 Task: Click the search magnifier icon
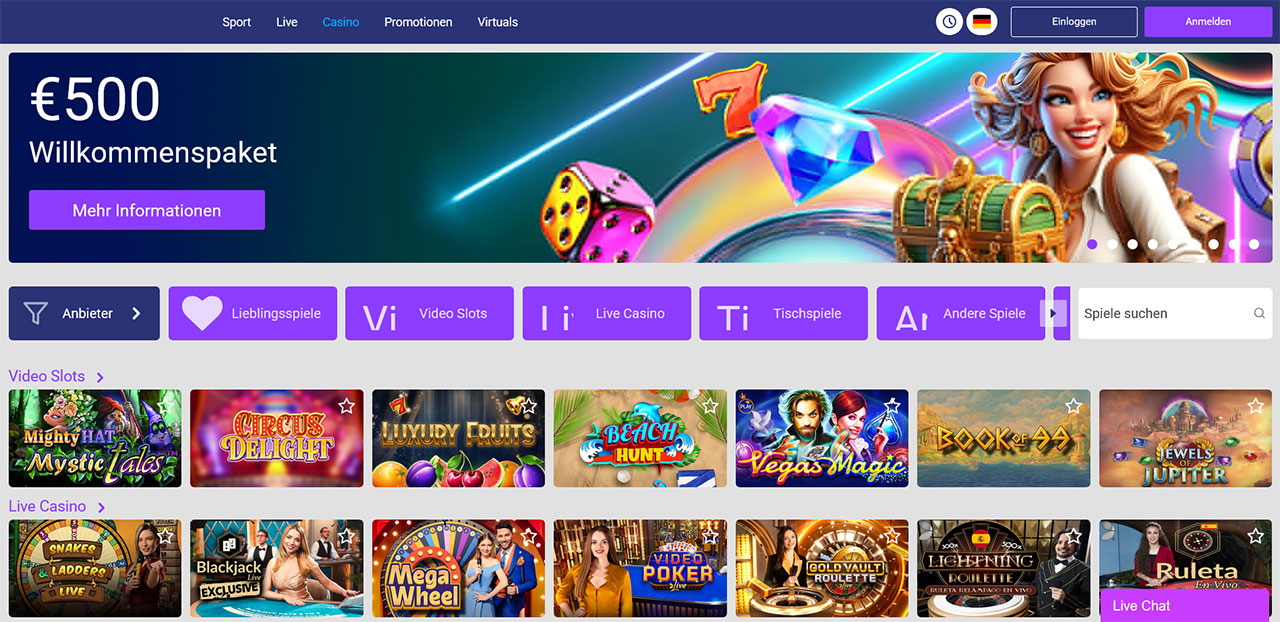pos(1259,313)
